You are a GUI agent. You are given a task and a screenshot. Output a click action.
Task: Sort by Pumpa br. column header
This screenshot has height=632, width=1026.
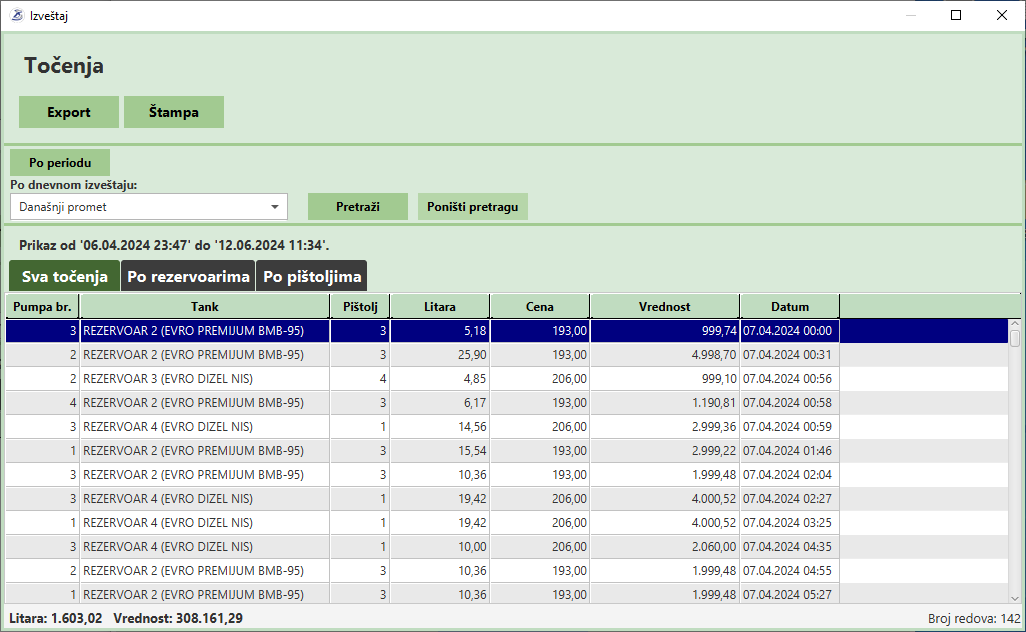(x=43, y=306)
